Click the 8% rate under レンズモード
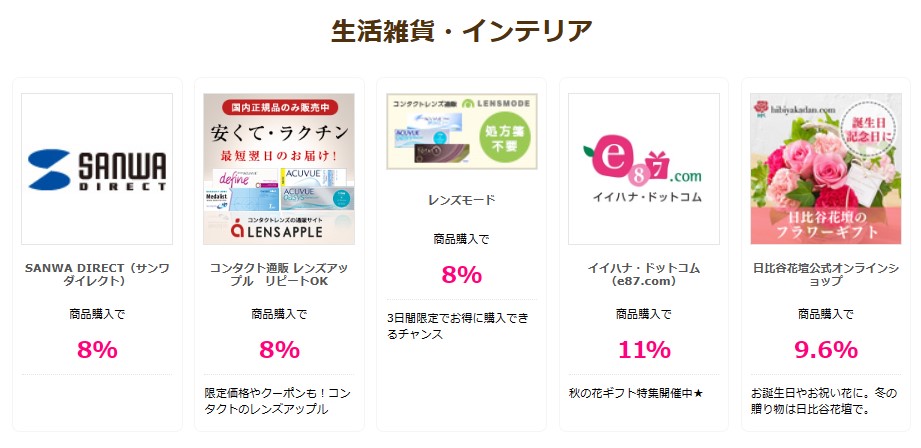The image size is (921, 448). (x=462, y=275)
